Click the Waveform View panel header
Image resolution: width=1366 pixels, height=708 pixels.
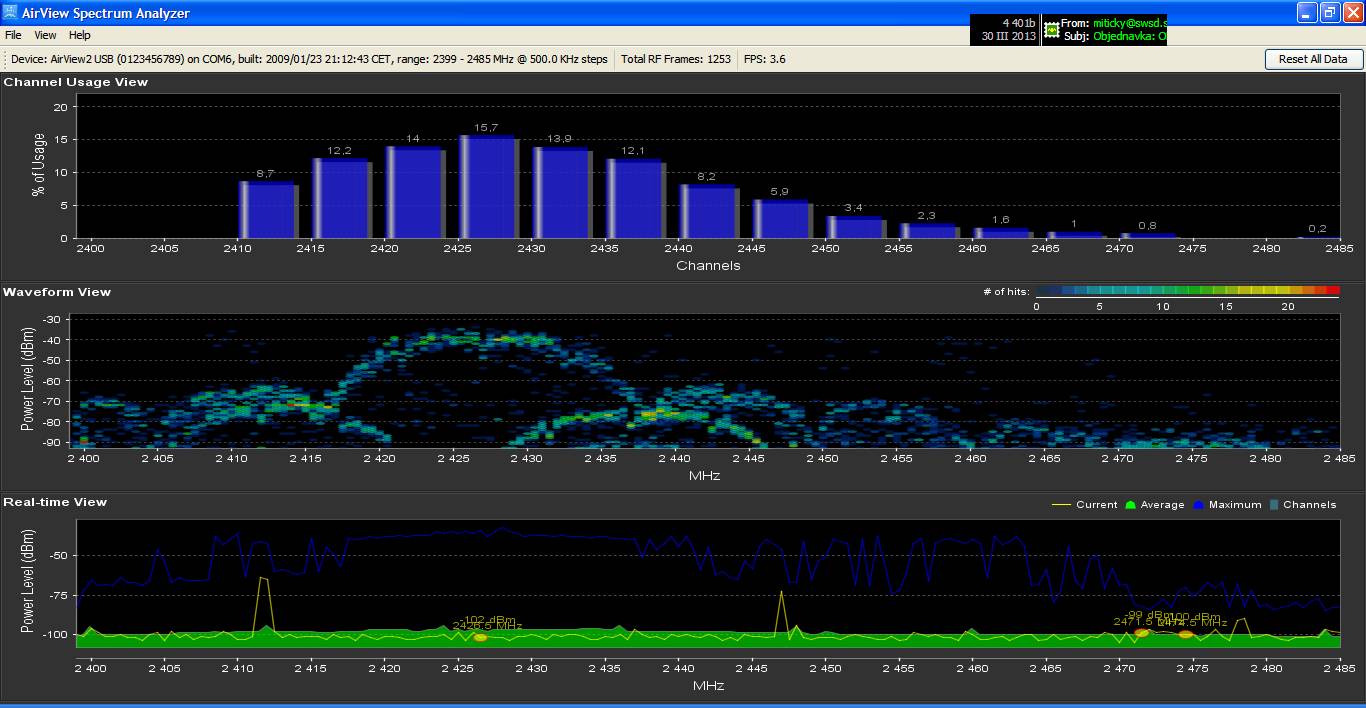pos(57,292)
